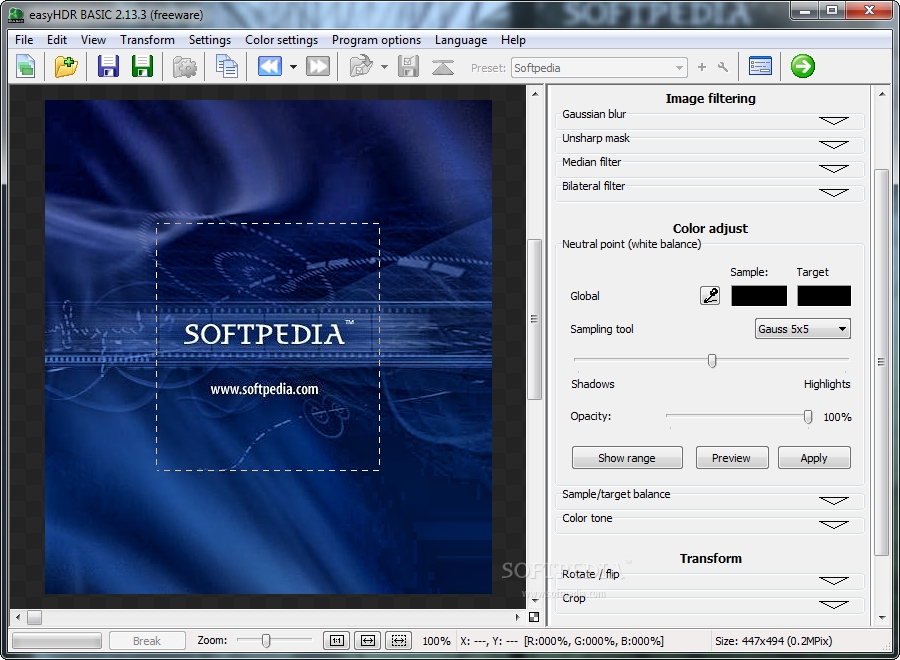Click the green arrow proceed icon

tap(802, 66)
